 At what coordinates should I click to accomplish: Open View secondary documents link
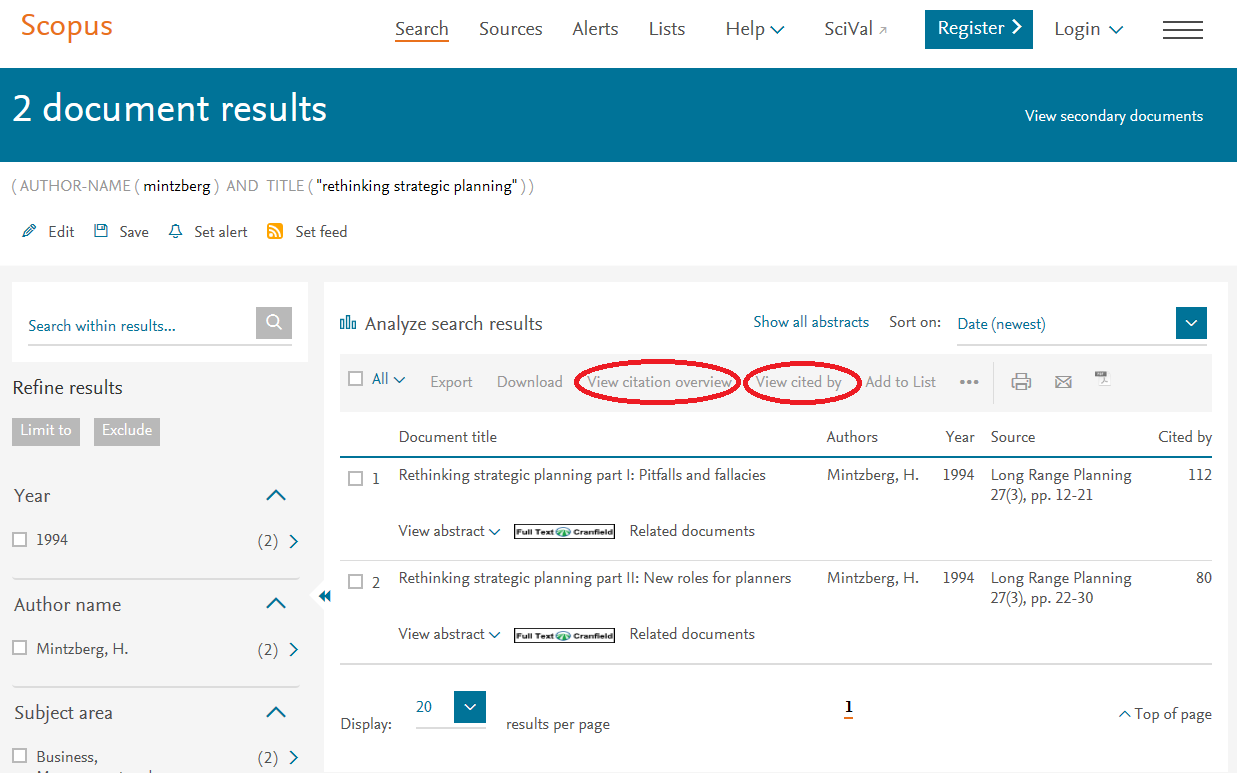coord(1113,116)
